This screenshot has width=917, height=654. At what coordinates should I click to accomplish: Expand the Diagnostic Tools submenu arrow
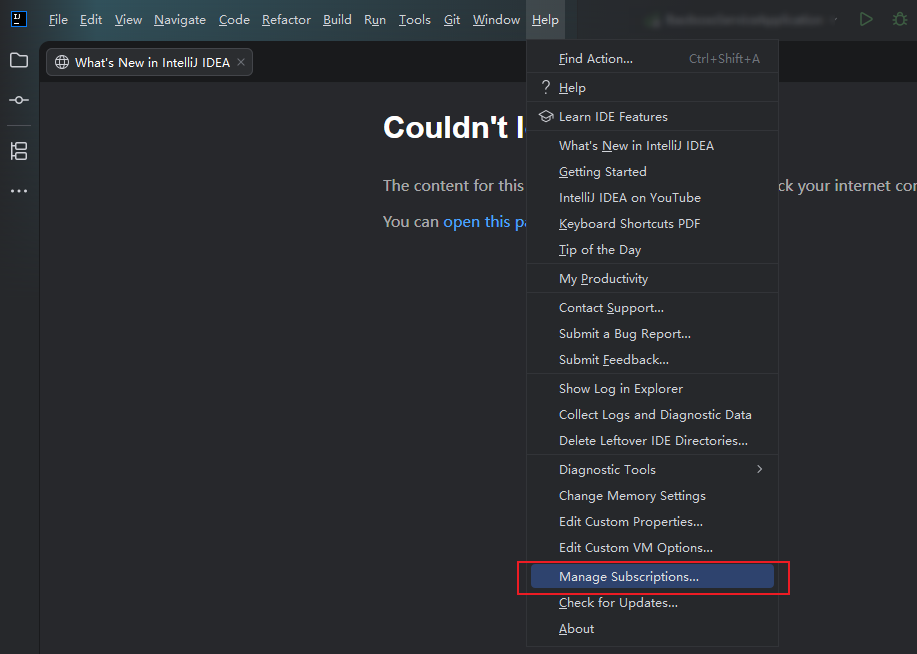pyautogui.click(x=759, y=469)
